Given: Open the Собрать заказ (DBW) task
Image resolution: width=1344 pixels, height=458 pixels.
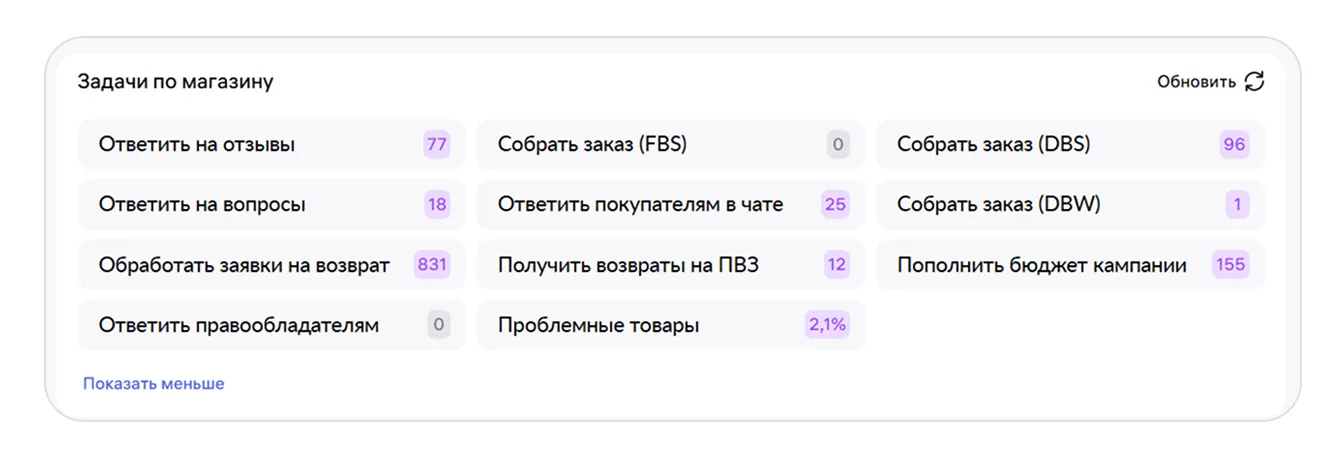Looking at the screenshot, I should pyautogui.click(x=1071, y=205).
